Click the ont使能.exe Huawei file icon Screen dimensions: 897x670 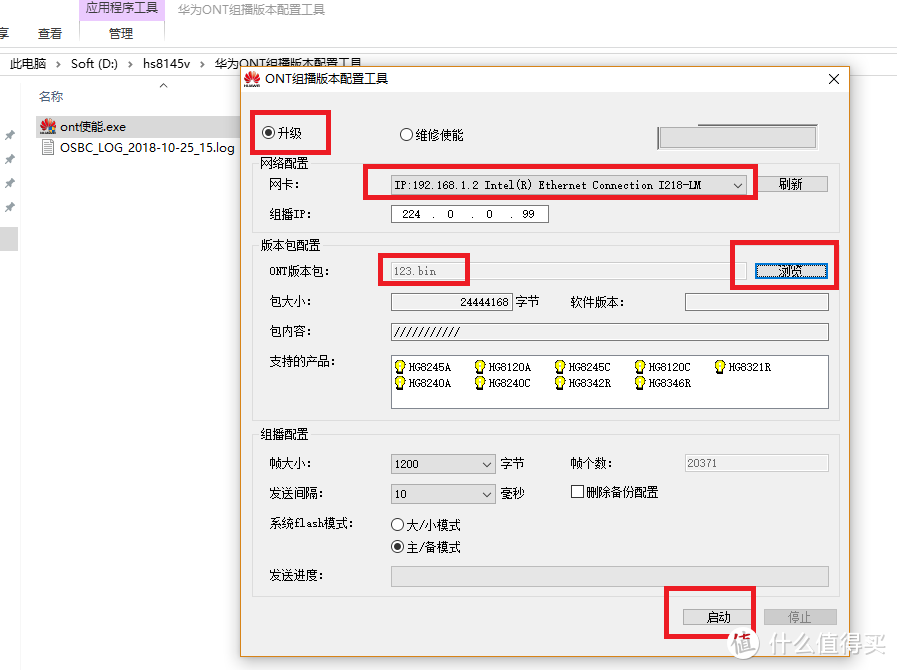click(x=48, y=126)
